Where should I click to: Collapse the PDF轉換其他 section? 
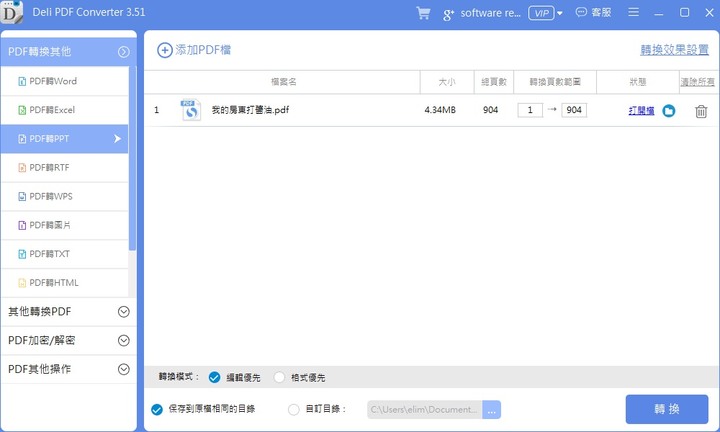124,52
